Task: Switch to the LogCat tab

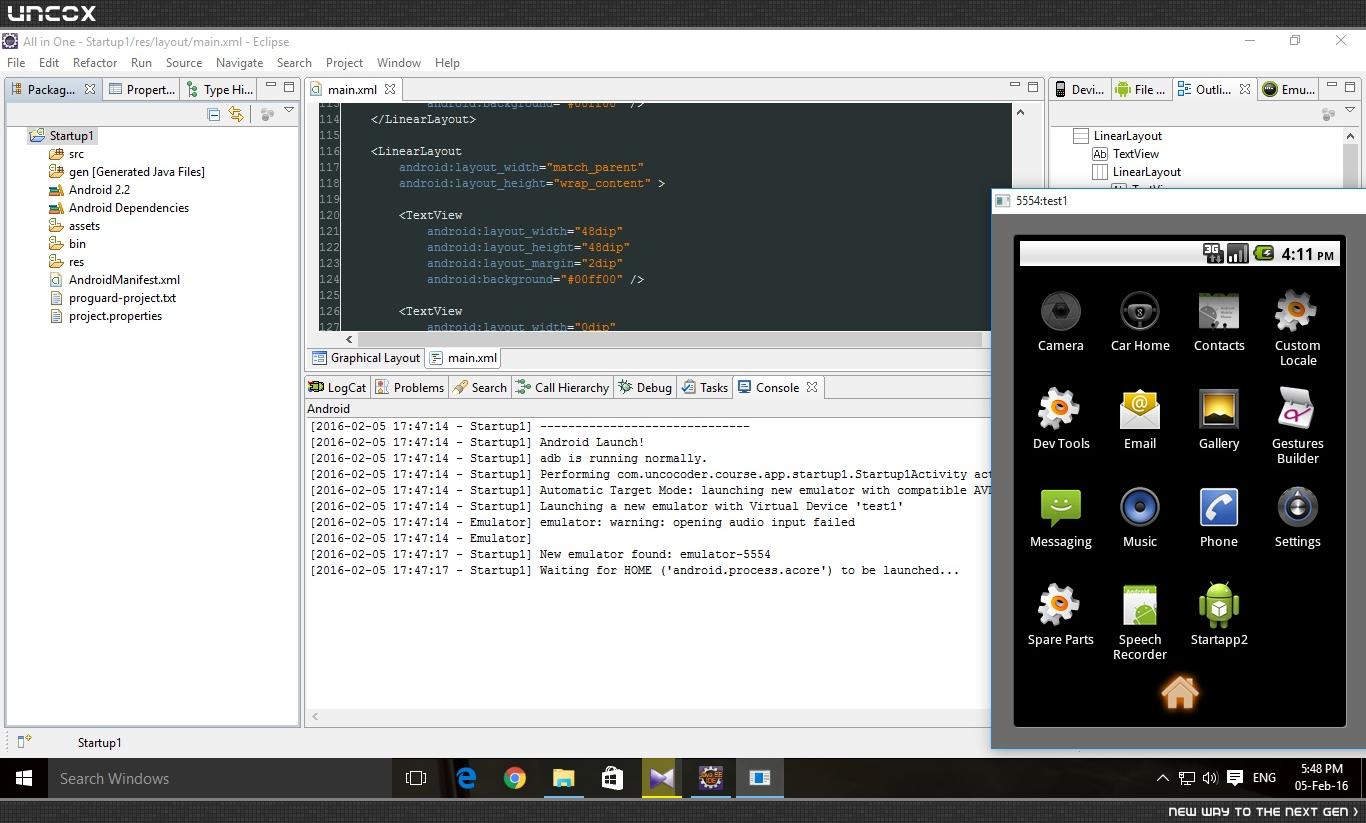Action: [x=338, y=387]
